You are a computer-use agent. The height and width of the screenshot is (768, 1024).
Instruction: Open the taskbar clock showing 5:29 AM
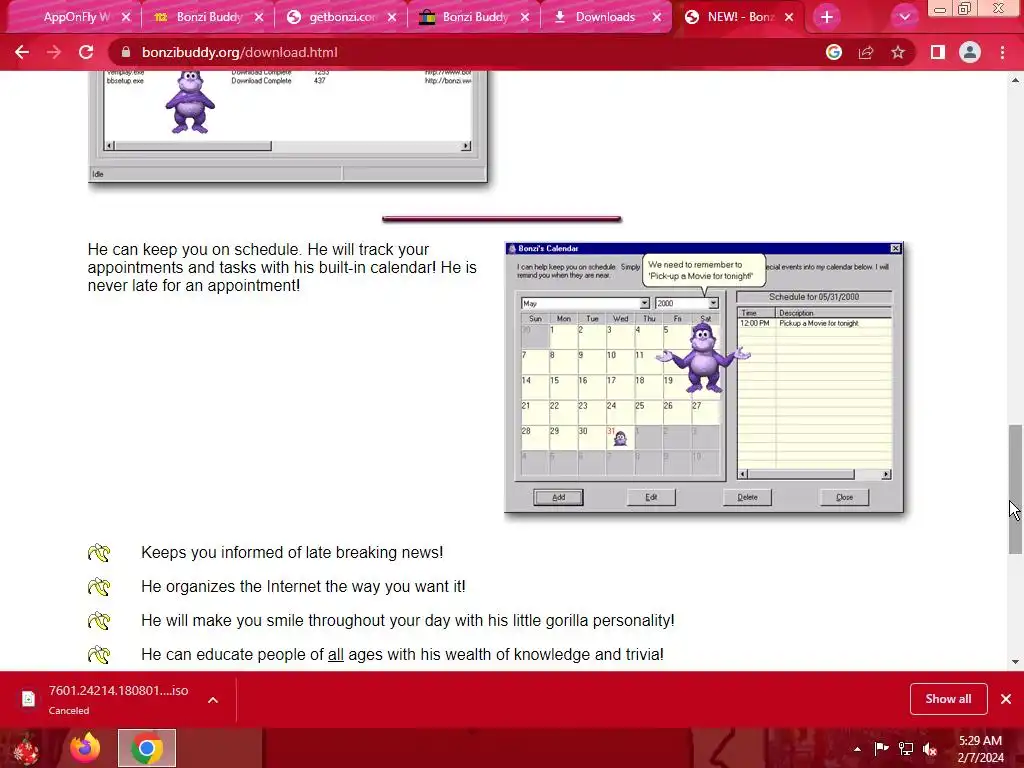pyautogui.click(x=980, y=749)
